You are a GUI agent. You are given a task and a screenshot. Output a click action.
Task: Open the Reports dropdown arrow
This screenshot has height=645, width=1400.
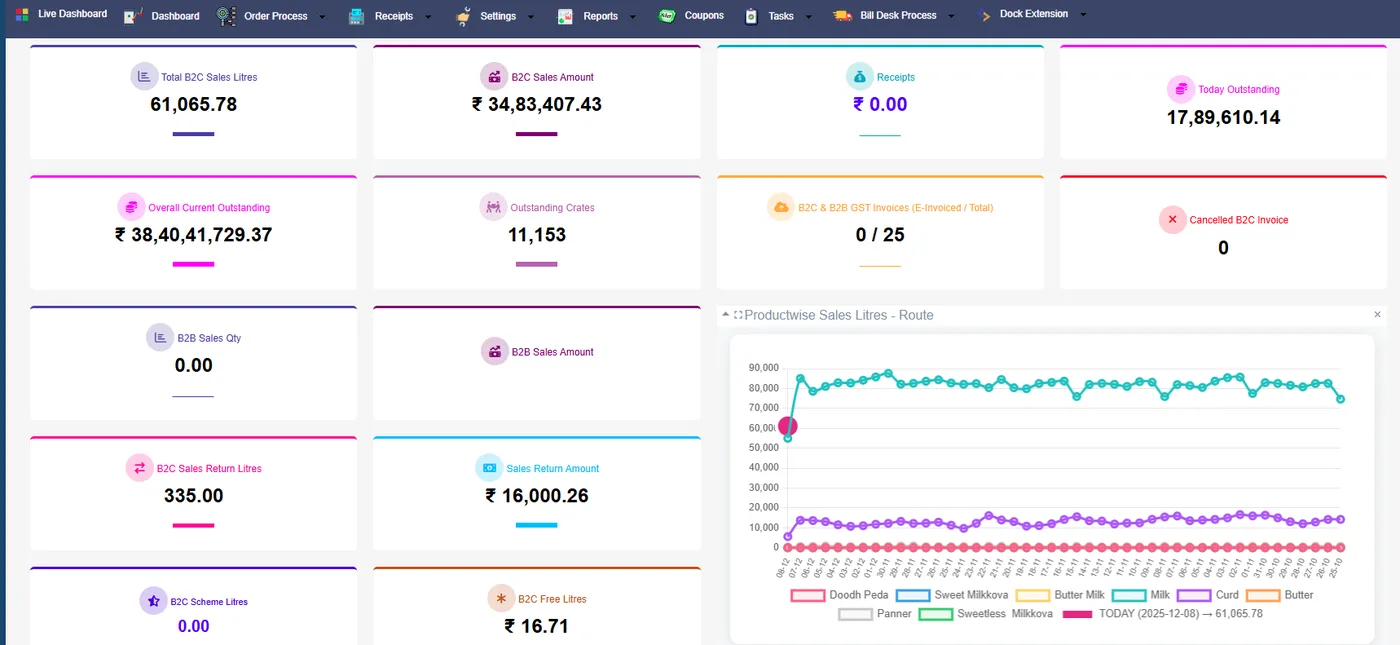(x=633, y=17)
